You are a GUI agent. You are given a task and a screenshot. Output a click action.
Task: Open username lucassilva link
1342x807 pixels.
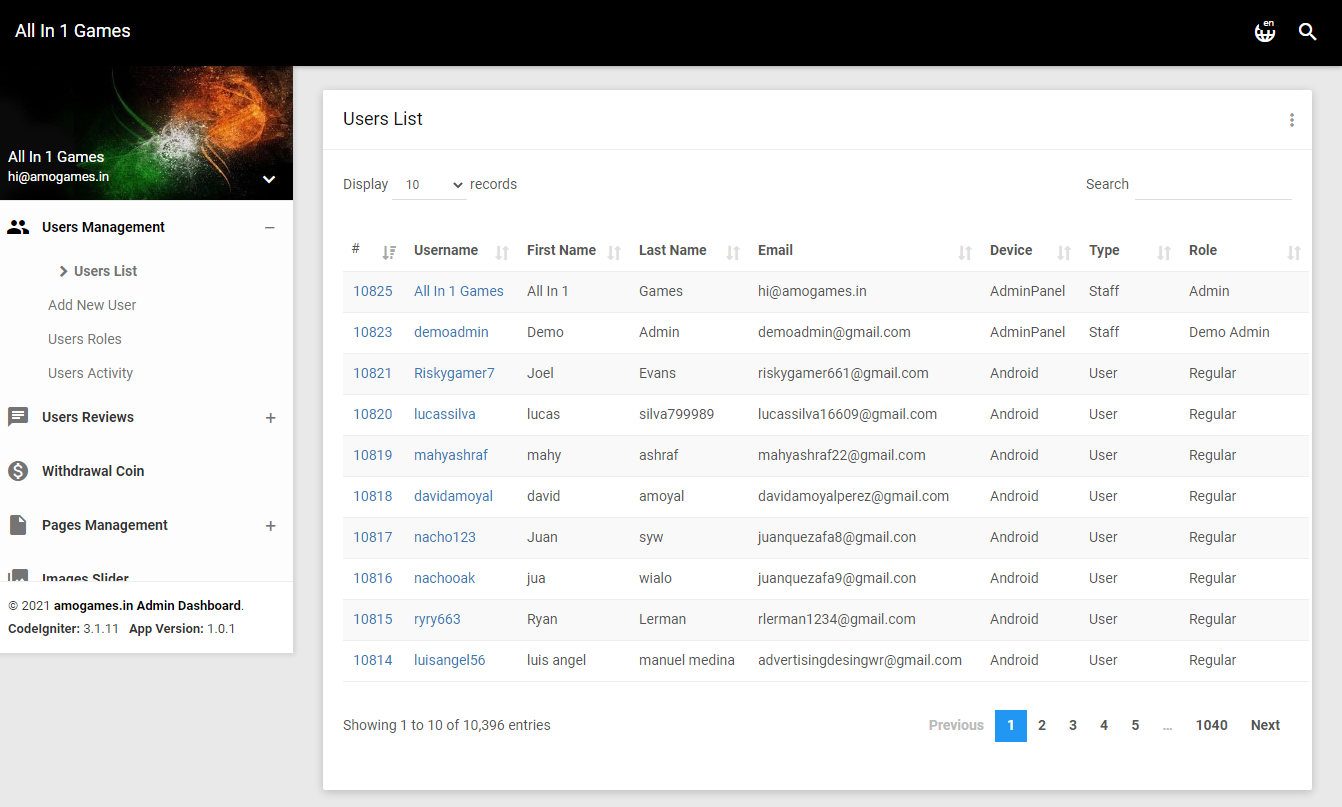pyautogui.click(x=445, y=414)
